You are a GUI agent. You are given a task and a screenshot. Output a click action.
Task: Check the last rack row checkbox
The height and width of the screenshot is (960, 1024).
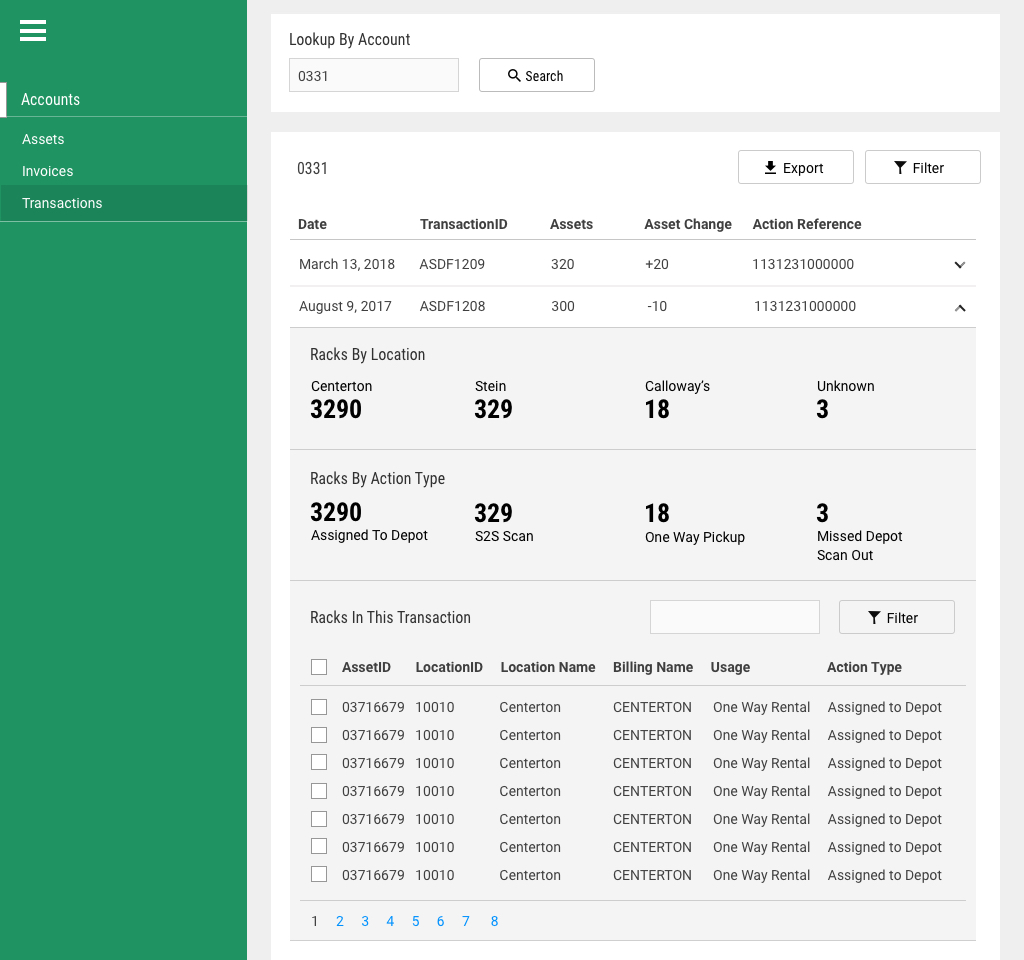point(319,874)
